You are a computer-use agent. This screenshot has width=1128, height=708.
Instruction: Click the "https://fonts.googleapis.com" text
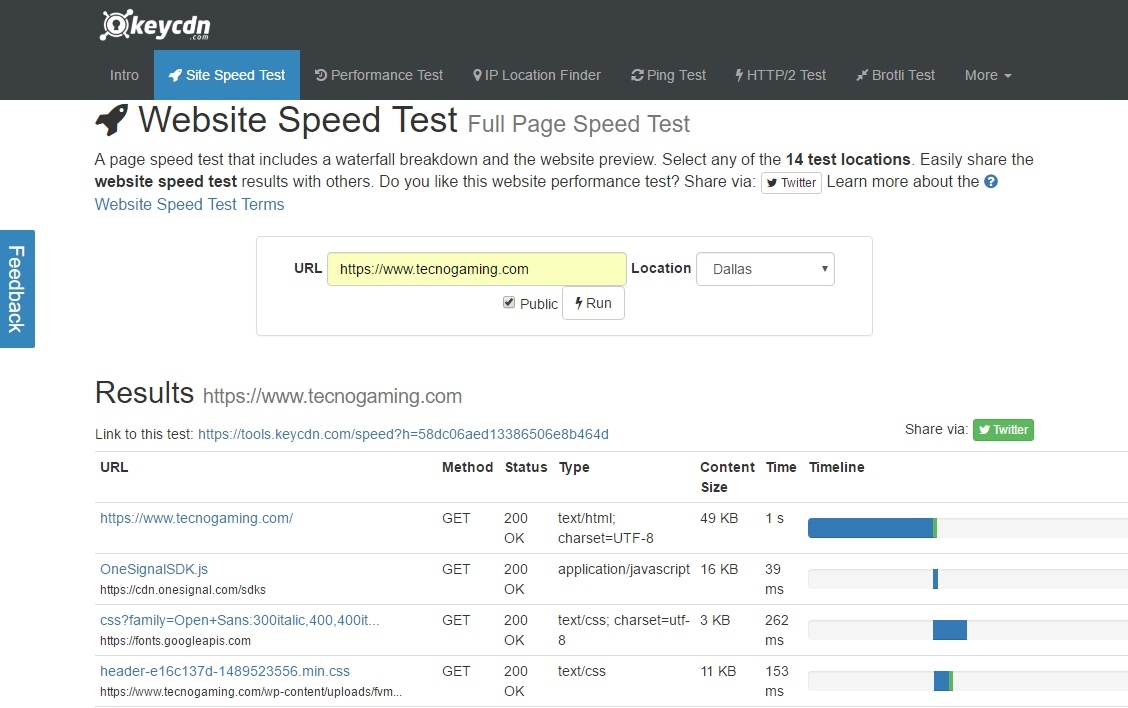pyautogui.click(x=176, y=641)
